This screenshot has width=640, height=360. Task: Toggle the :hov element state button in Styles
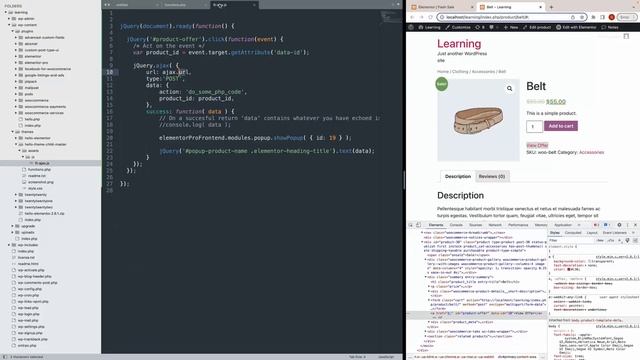pyautogui.click(x=600, y=240)
